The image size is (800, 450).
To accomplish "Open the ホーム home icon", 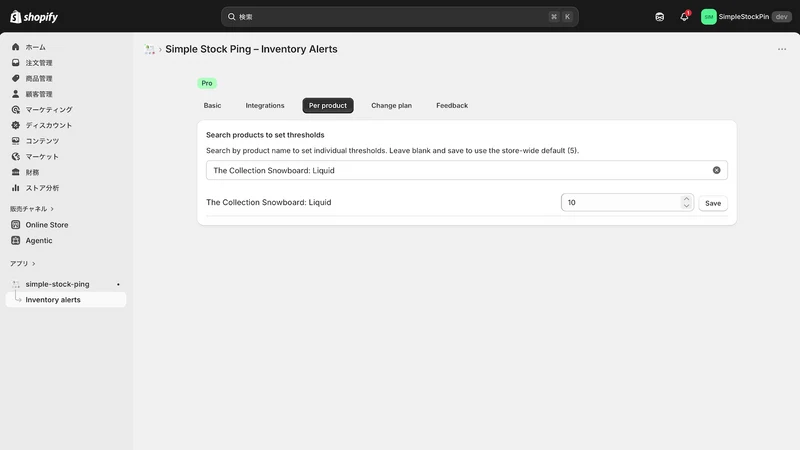I will pyautogui.click(x=15, y=47).
